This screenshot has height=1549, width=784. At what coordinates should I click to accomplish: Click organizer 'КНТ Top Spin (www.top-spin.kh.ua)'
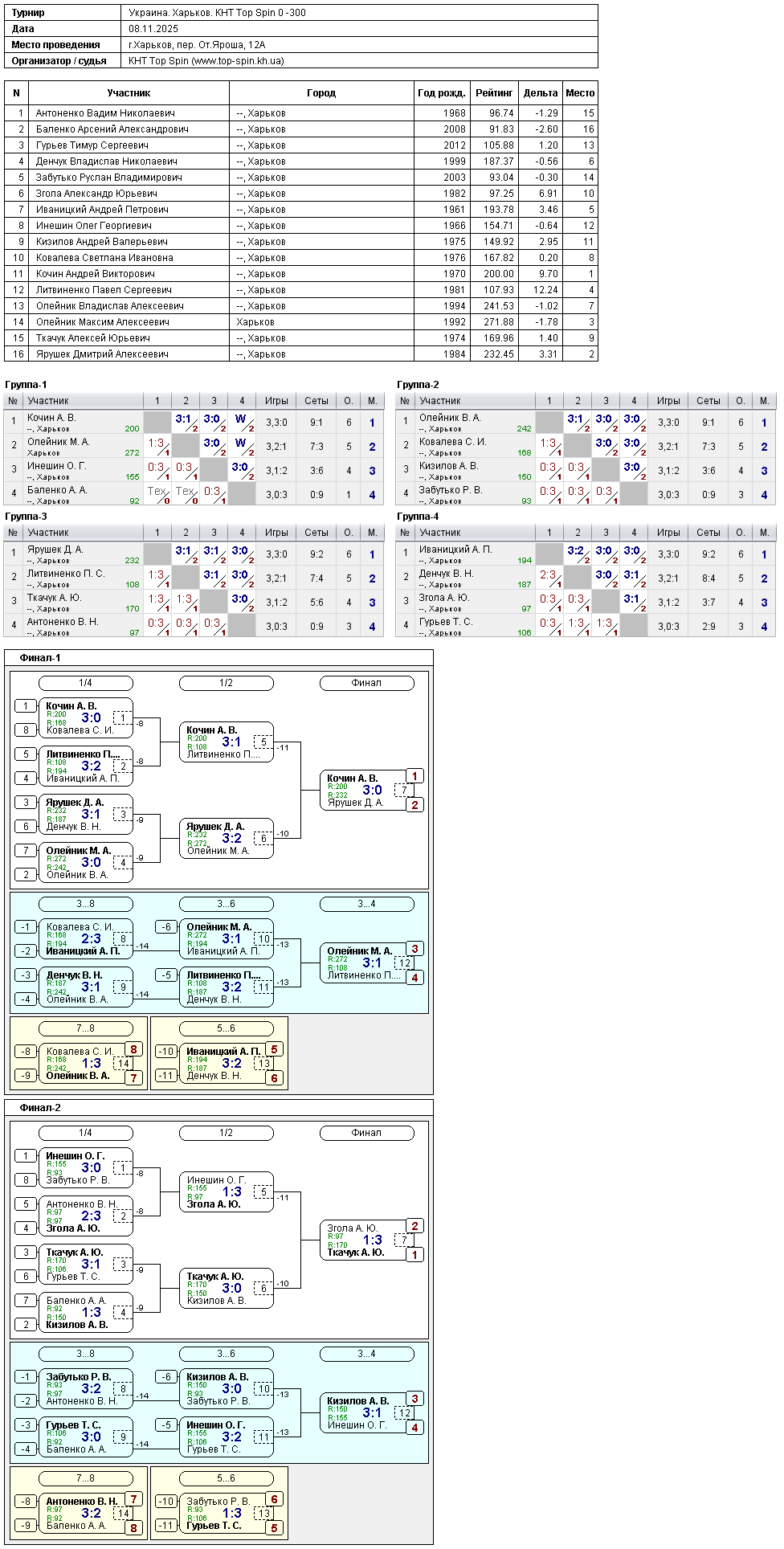206,61
